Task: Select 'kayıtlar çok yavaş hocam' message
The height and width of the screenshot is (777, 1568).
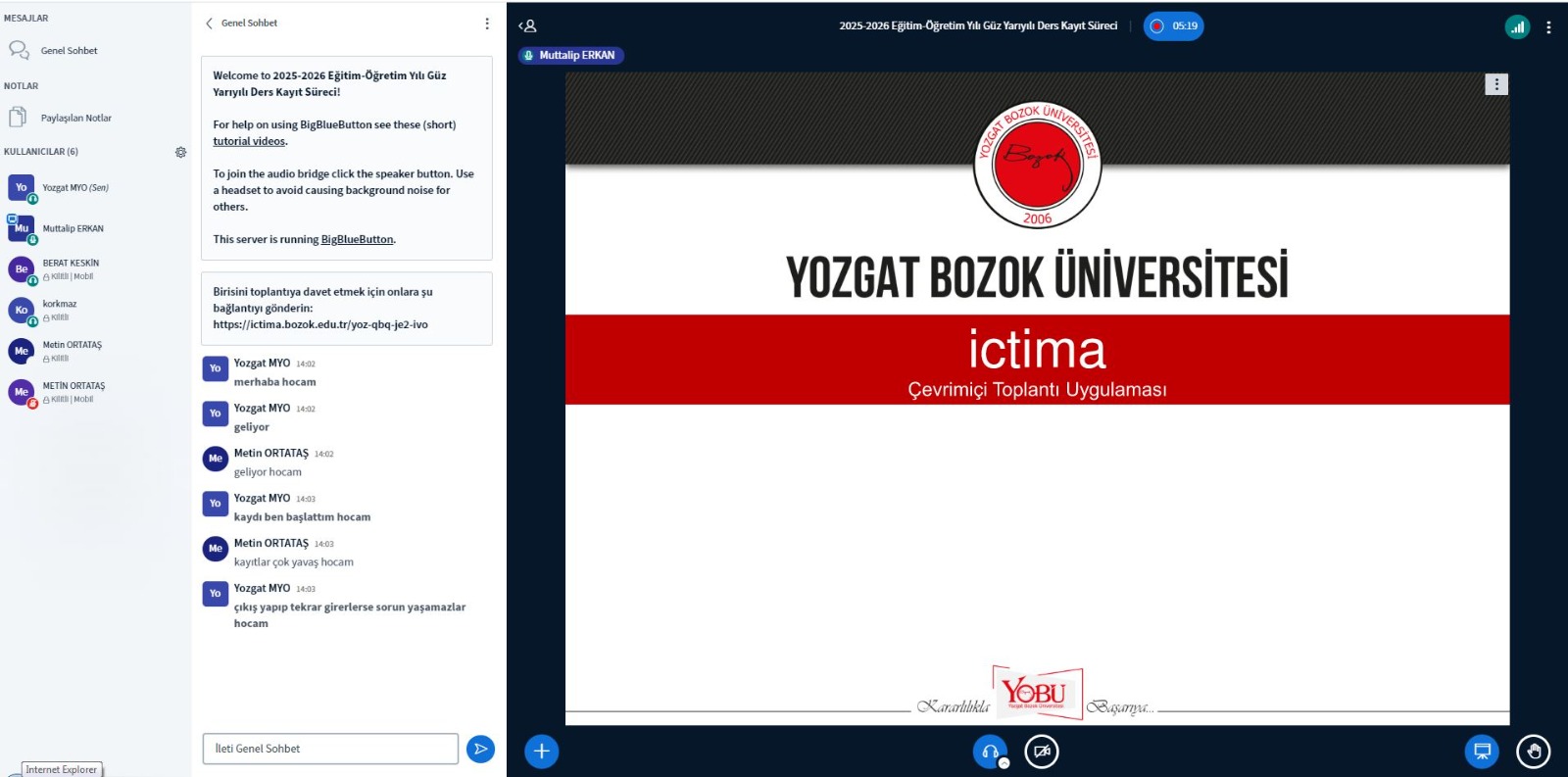Action: pyautogui.click(x=293, y=562)
